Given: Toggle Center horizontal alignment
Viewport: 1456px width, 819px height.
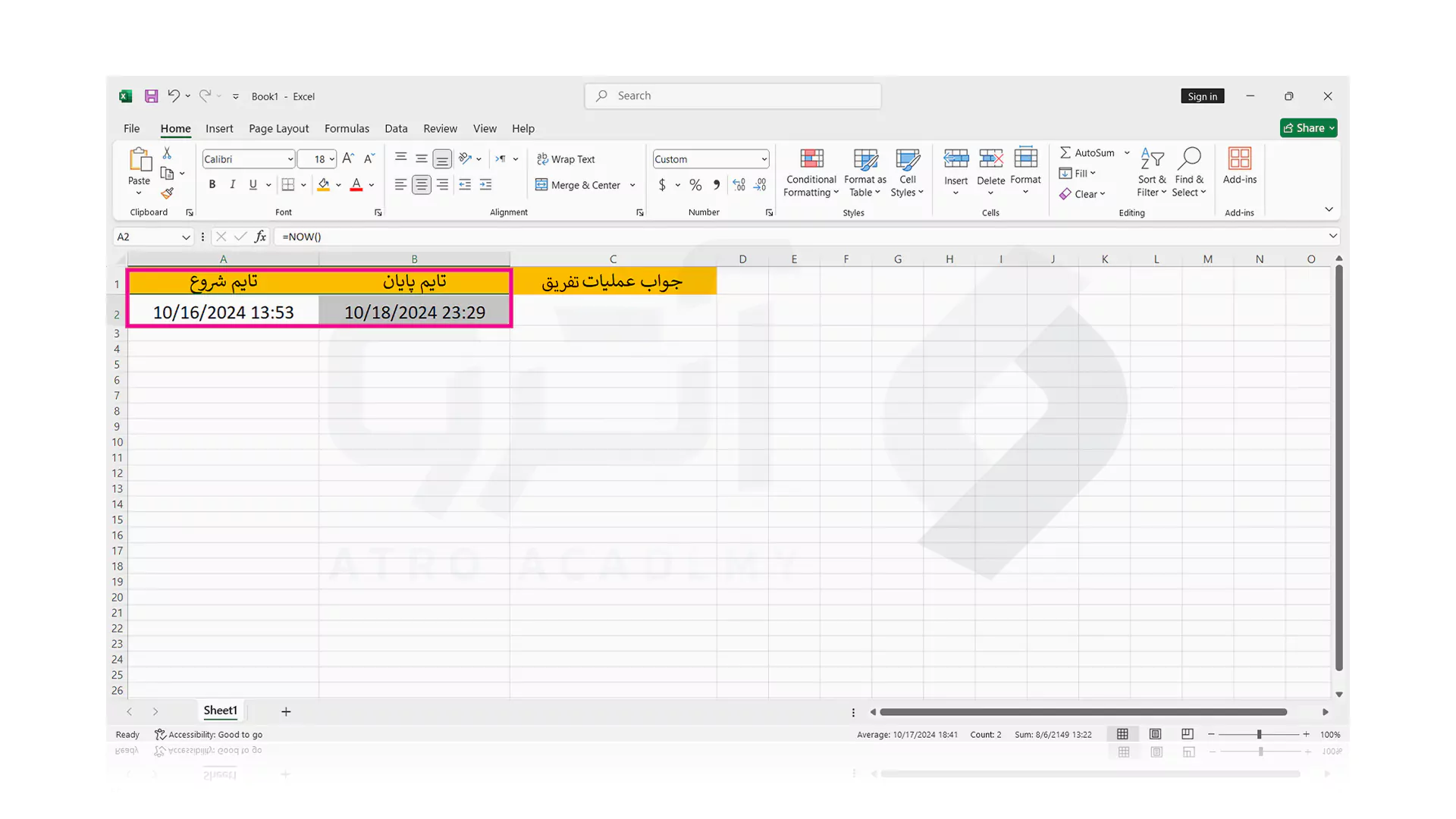Looking at the screenshot, I should coord(422,184).
